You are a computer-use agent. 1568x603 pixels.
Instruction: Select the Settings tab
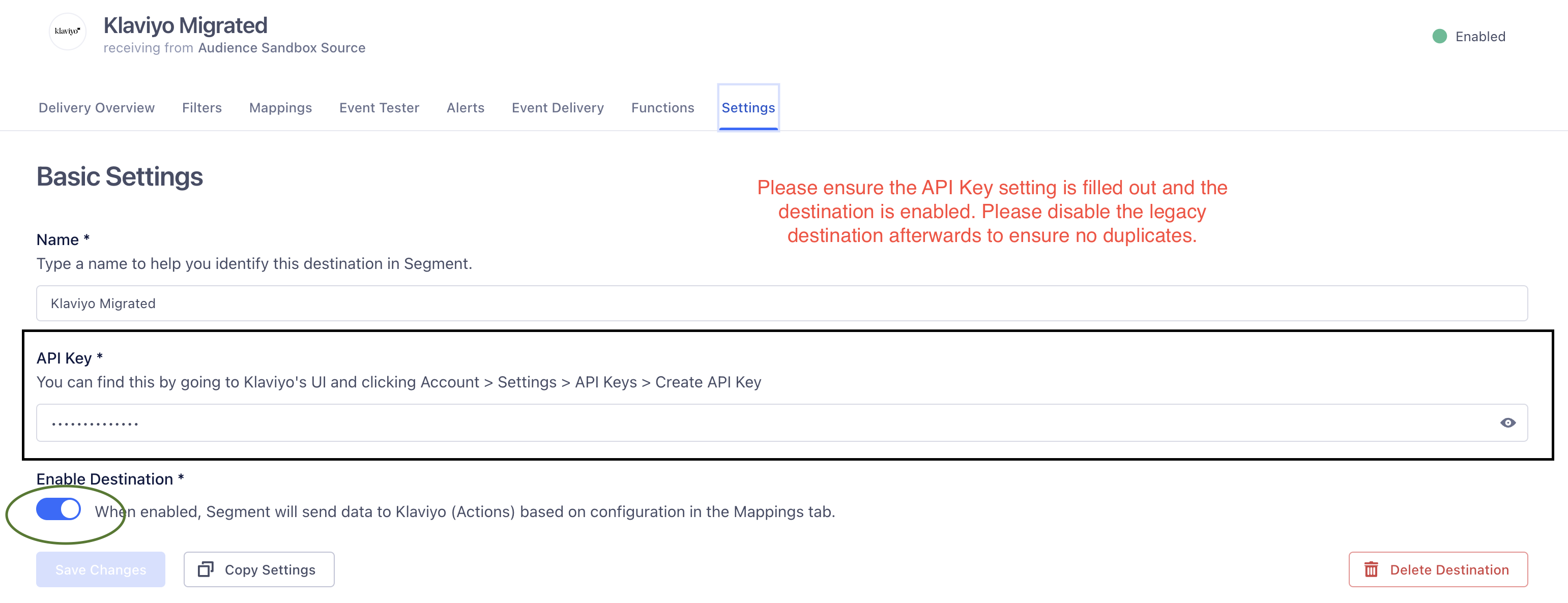click(x=747, y=107)
